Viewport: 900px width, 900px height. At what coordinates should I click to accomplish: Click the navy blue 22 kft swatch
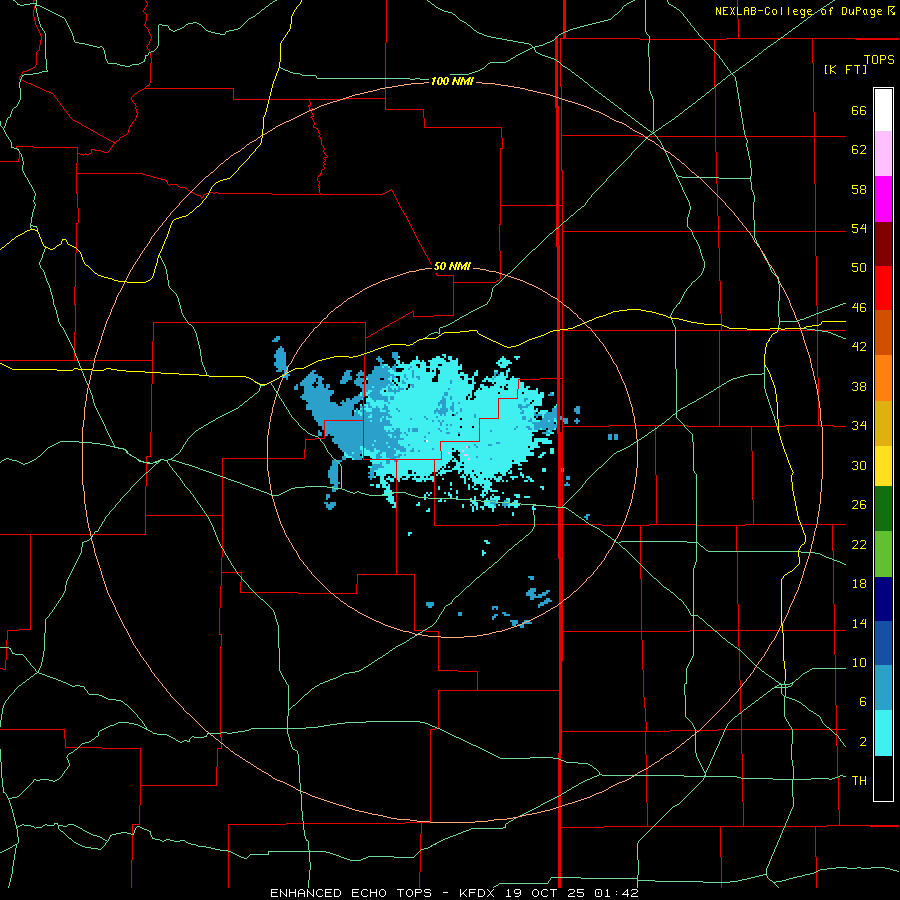tap(883, 599)
